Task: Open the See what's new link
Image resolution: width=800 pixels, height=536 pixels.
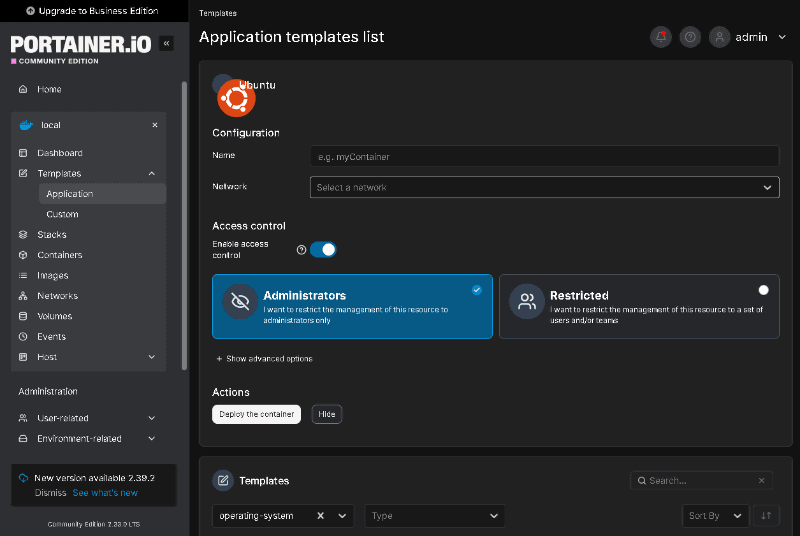Action: pyautogui.click(x=105, y=493)
